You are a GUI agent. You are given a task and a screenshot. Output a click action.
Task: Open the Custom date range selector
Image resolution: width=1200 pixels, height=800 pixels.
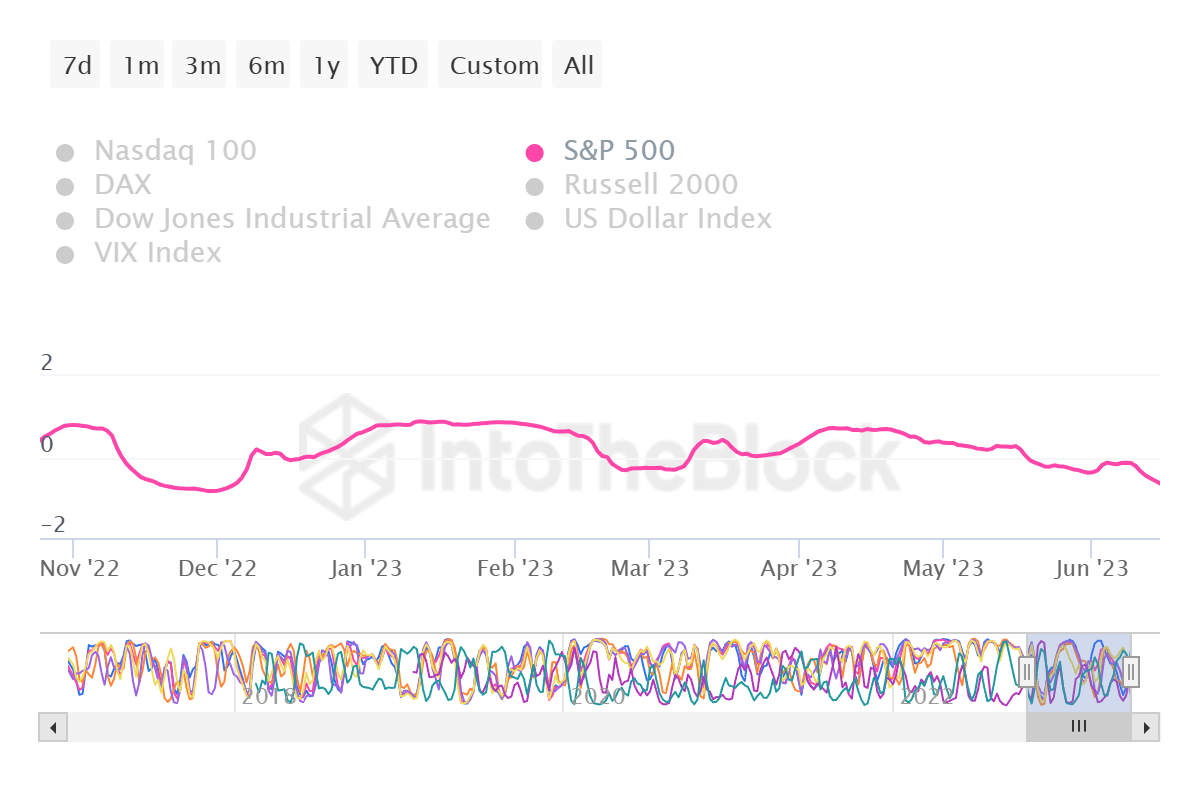(x=491, y=64)
